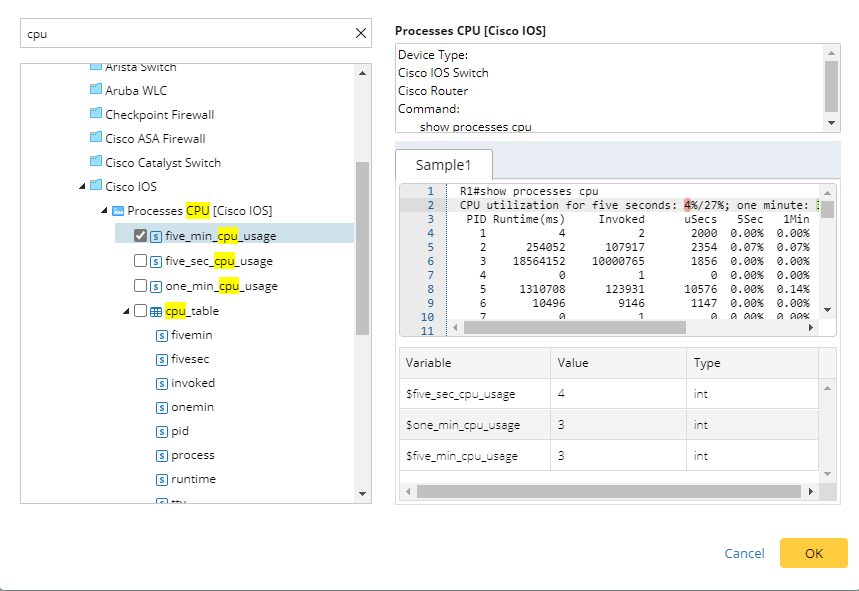Viewport: 859px width, 591px height.
Task: Click the Aruba WLC folder icon
Action: 96,90
